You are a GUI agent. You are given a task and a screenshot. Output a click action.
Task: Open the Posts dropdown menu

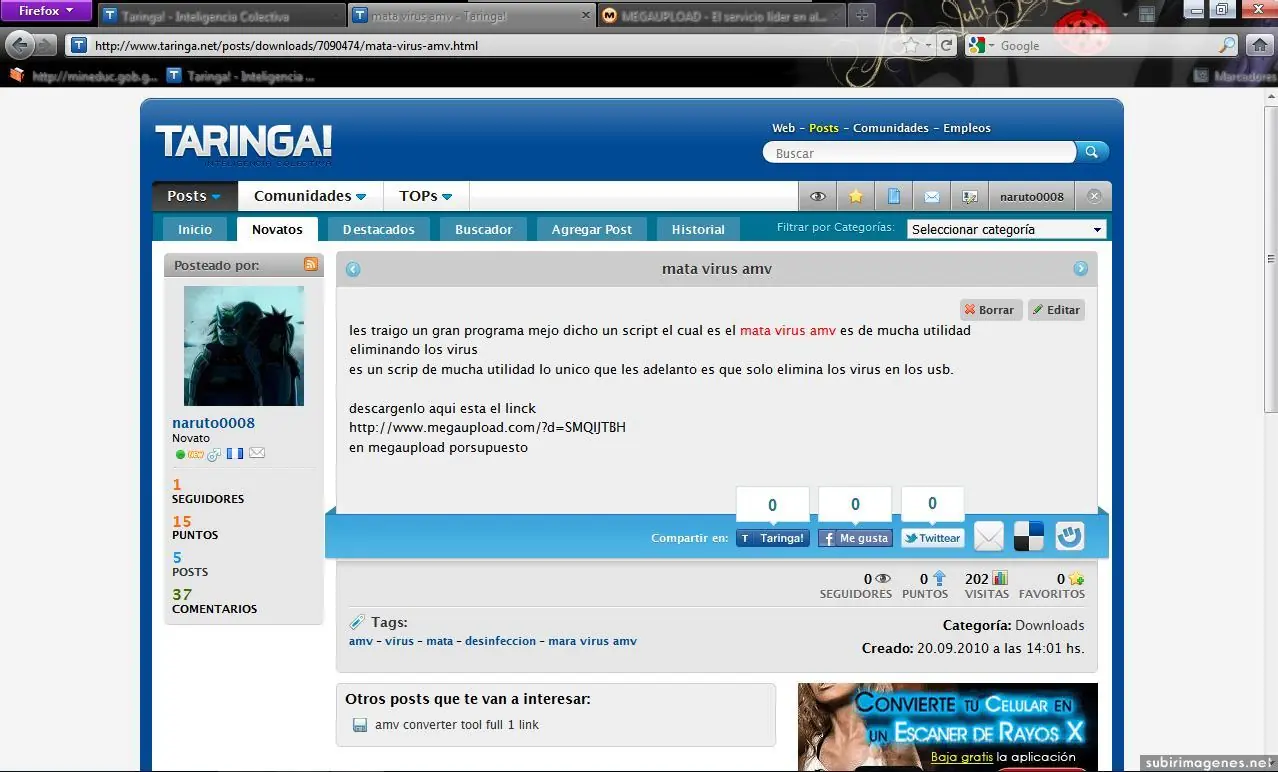click(194, 196)
